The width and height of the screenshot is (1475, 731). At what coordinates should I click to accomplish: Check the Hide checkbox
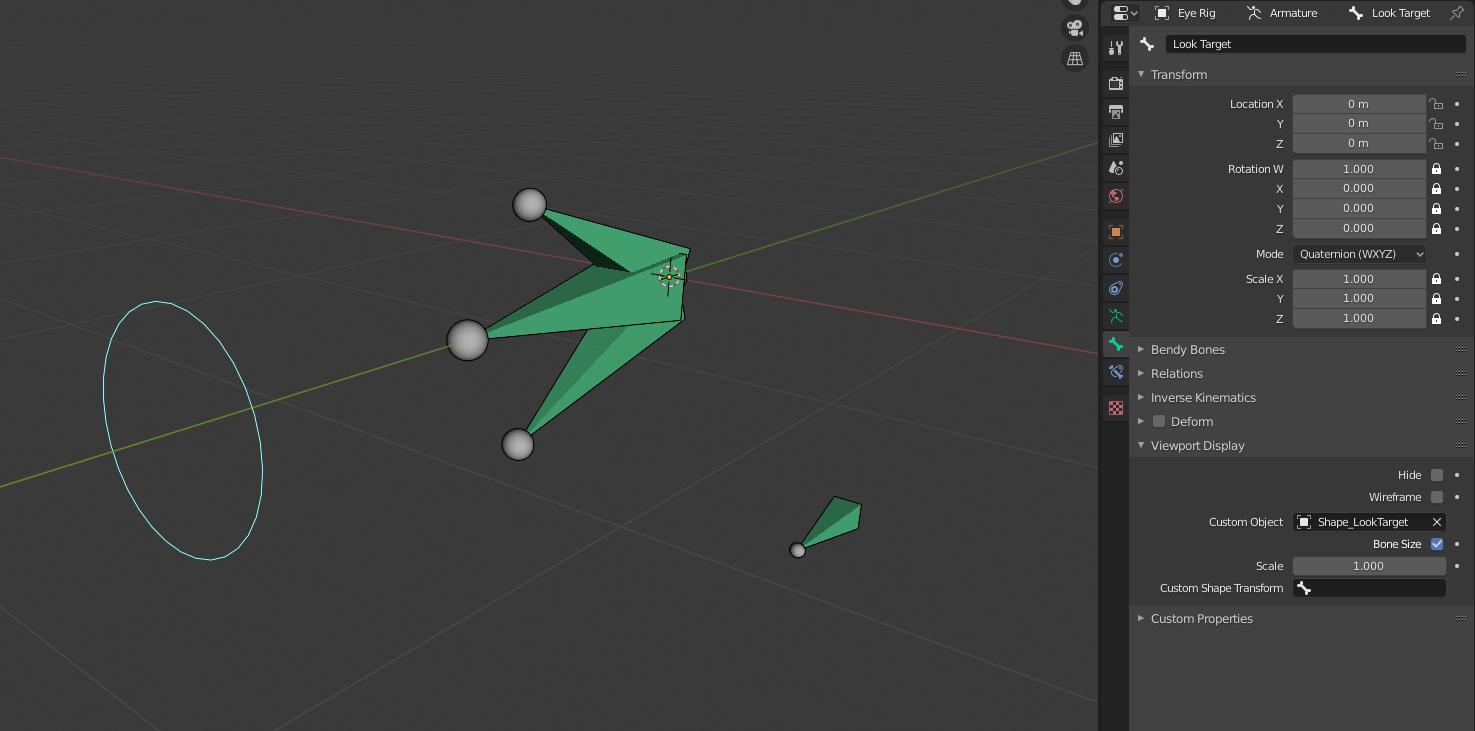tap(1437, 475)
